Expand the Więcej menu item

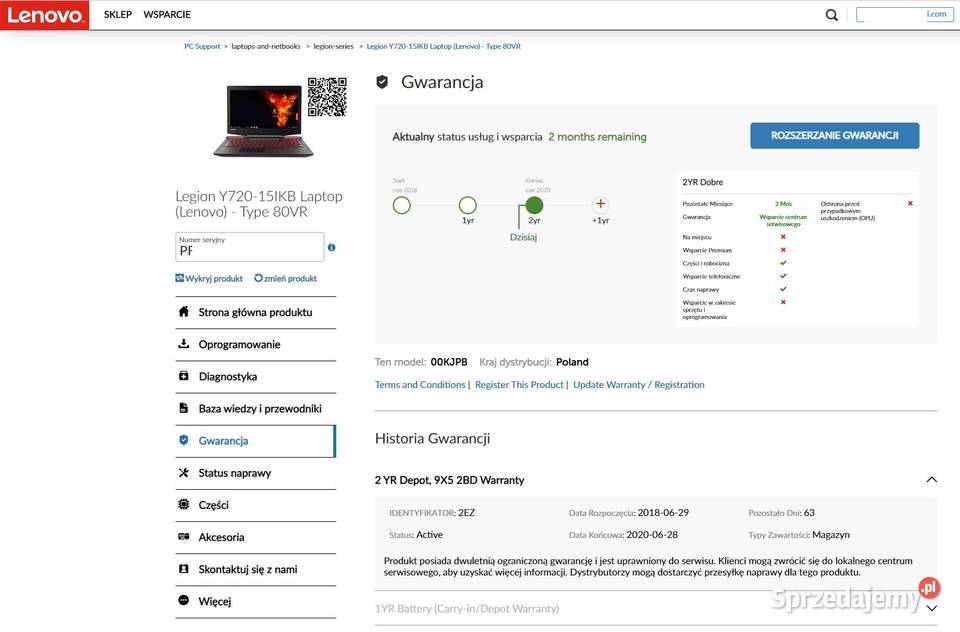tap(256, 601)
